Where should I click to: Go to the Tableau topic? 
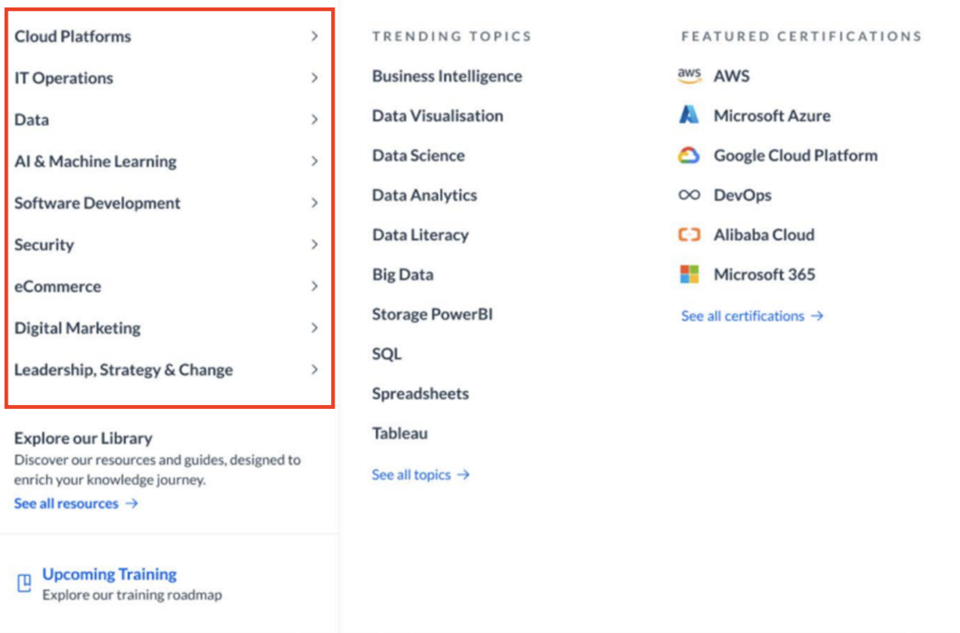400,433
